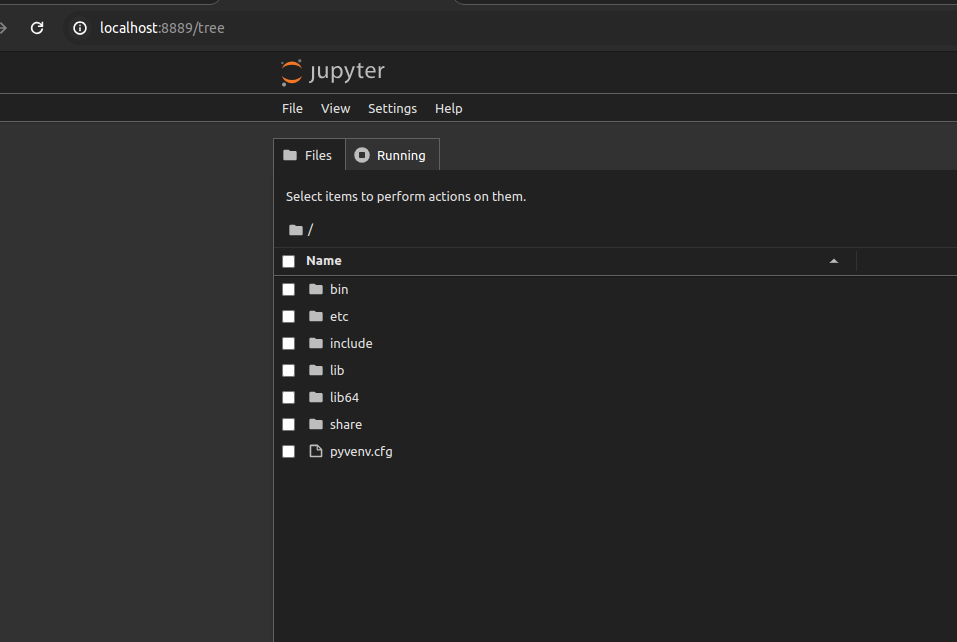Click the etc folder icon
This screenshot has height=642, width=957.
(316, 316)
